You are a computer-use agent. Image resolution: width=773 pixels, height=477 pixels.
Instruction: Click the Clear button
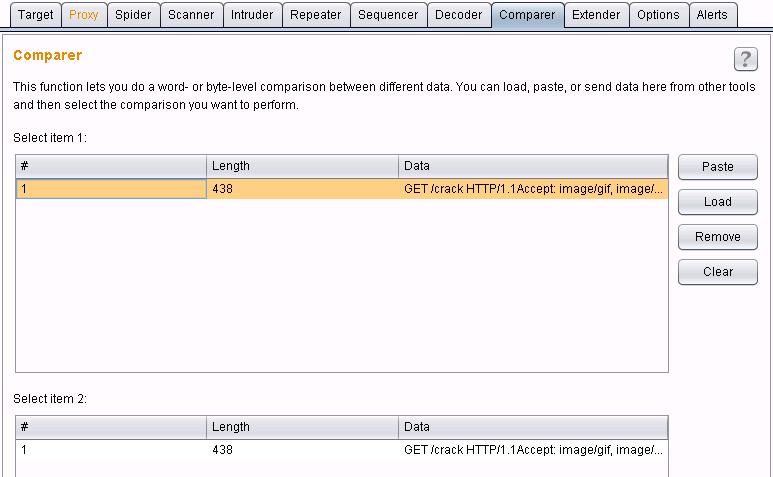tap(718, 272)
